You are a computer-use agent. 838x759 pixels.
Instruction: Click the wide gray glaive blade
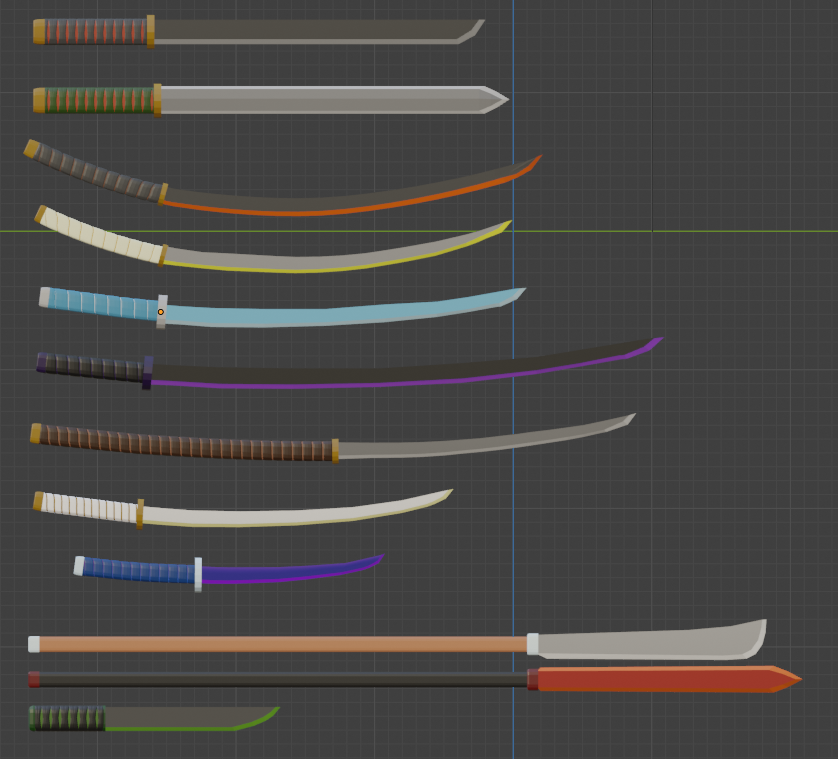click(650, 643)
